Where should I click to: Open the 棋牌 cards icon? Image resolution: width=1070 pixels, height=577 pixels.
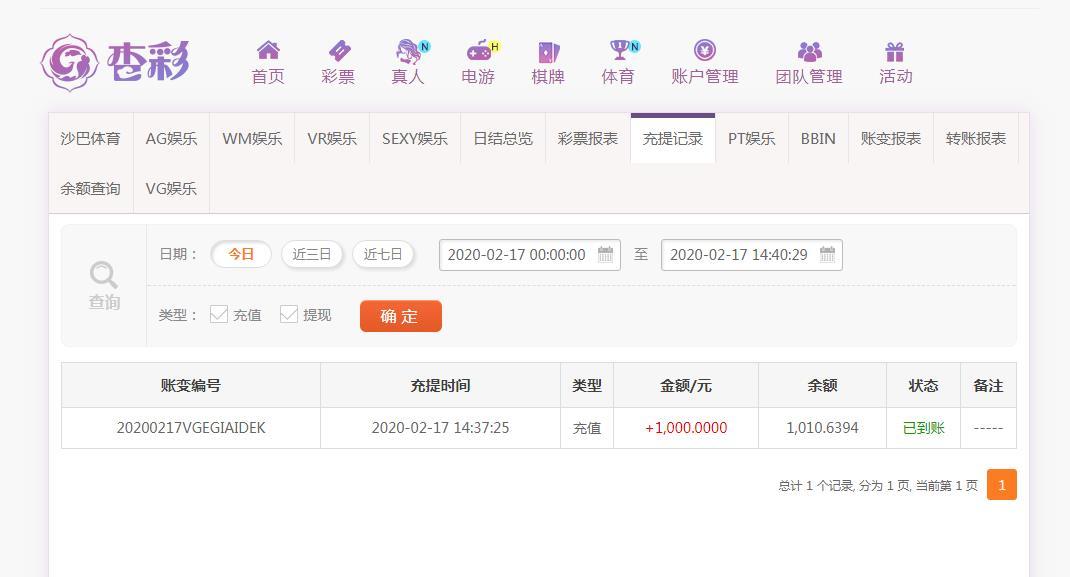pyautogui.click(x=548, y=52)
